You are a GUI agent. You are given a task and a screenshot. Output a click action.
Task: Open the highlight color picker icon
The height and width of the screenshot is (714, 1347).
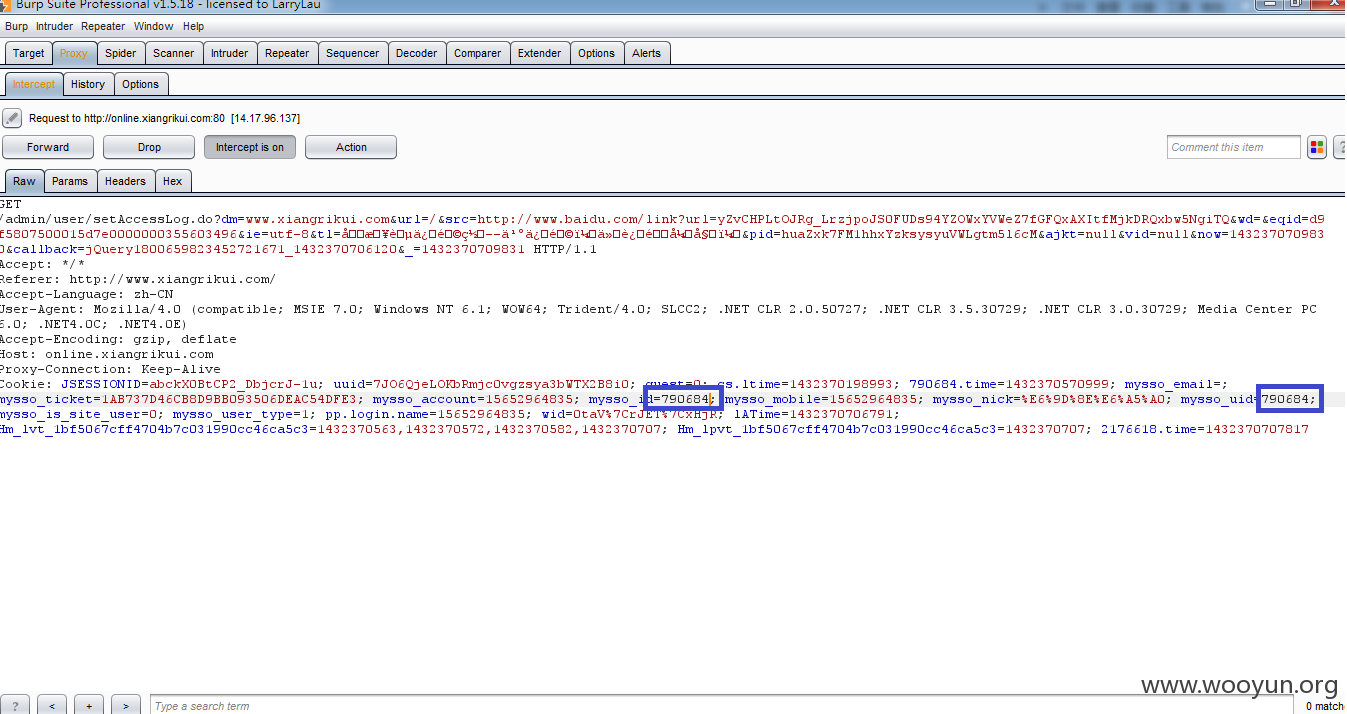tap(1316, 147)
